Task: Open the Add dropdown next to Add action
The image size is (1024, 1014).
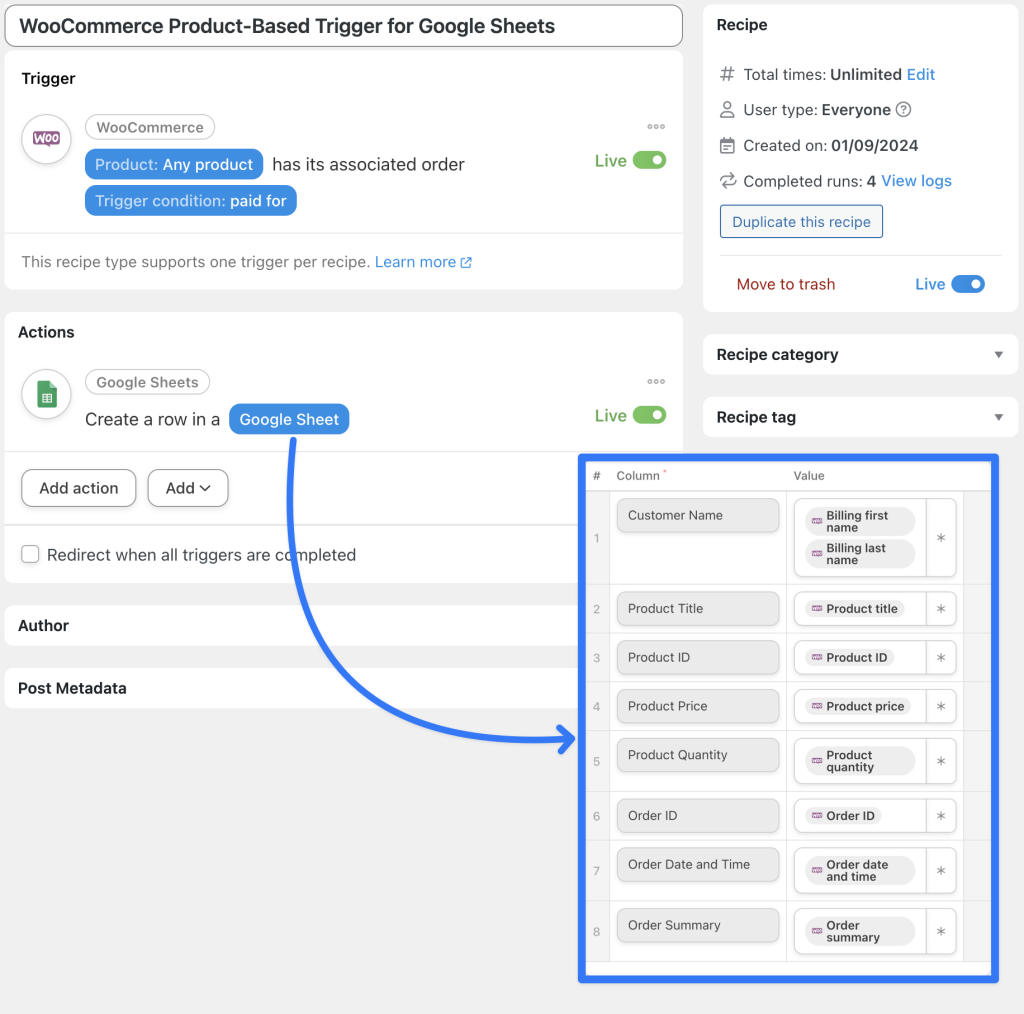Action: point(188,488)
